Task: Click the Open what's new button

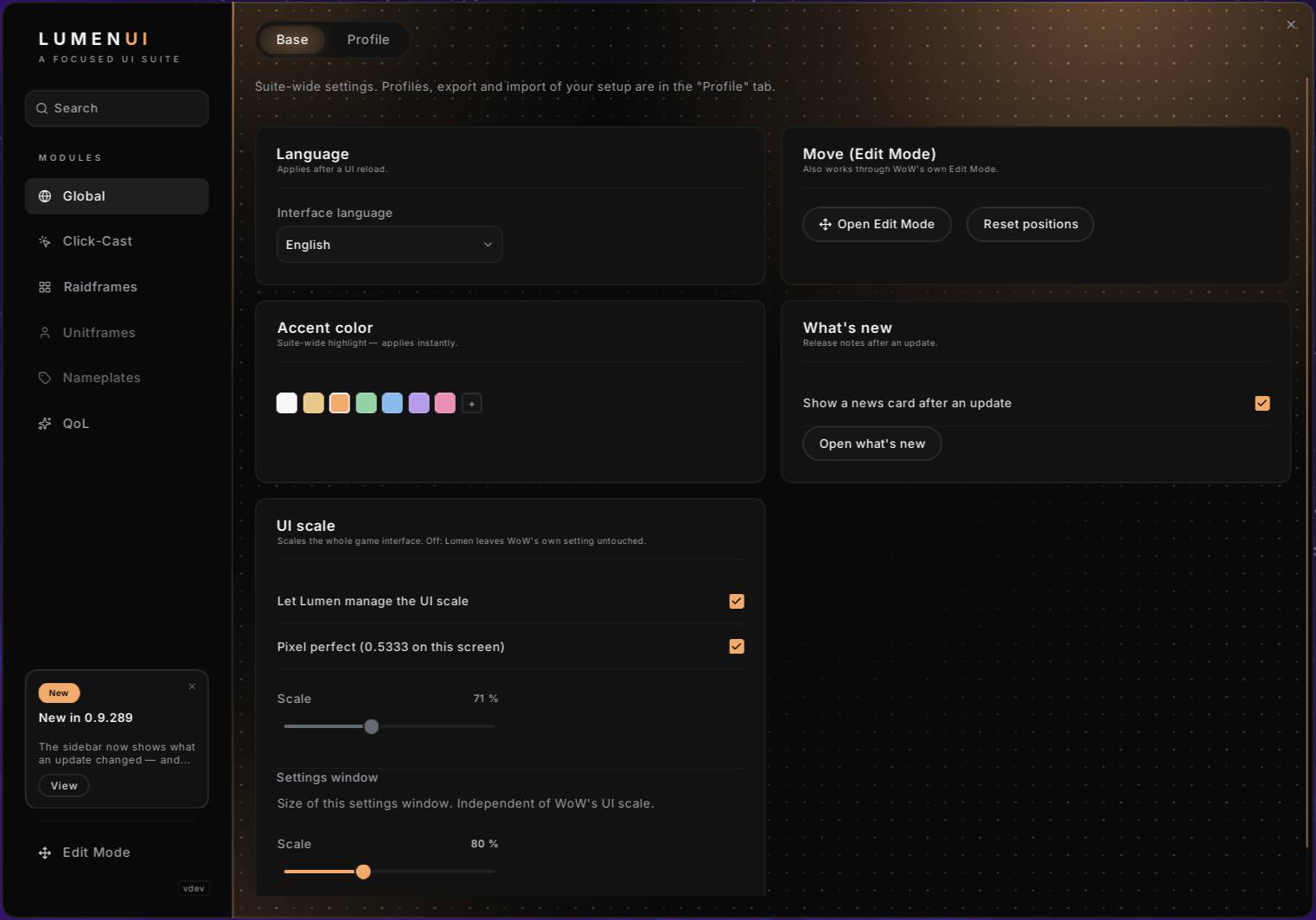Action: click(872, 444)
